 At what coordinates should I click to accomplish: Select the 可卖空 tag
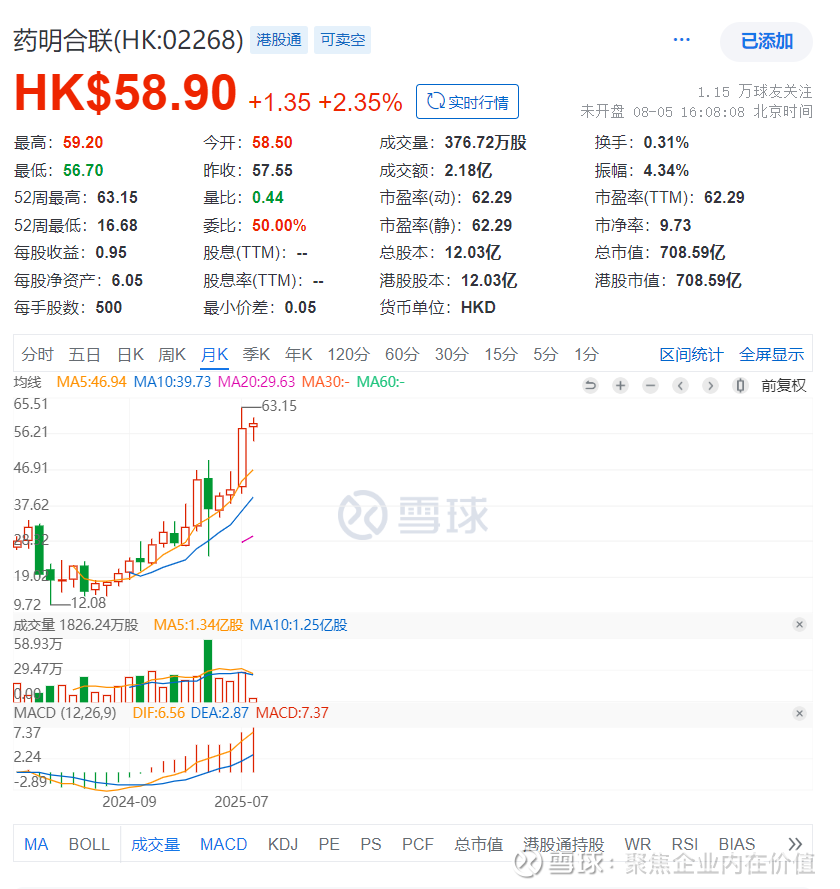(342, 40)
